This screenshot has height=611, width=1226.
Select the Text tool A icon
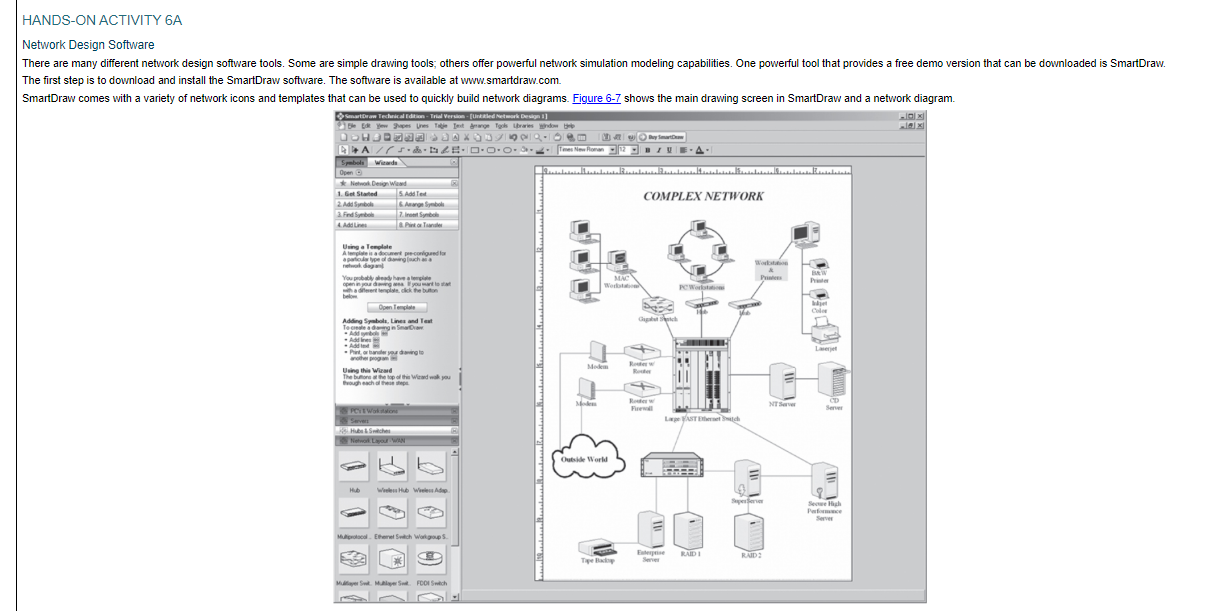coord(365,150)
